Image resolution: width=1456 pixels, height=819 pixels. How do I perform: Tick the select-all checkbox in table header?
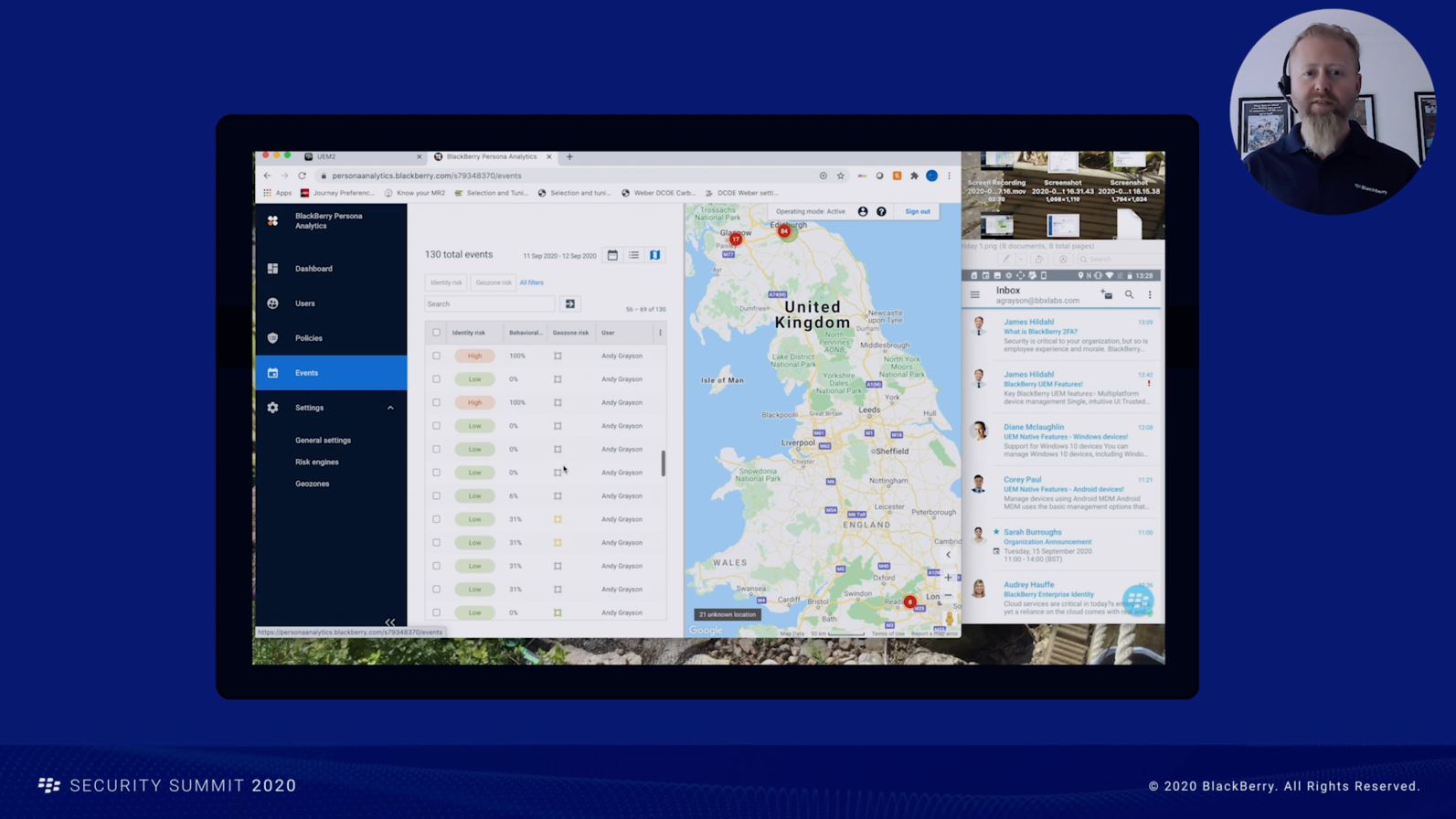point(436,333)
